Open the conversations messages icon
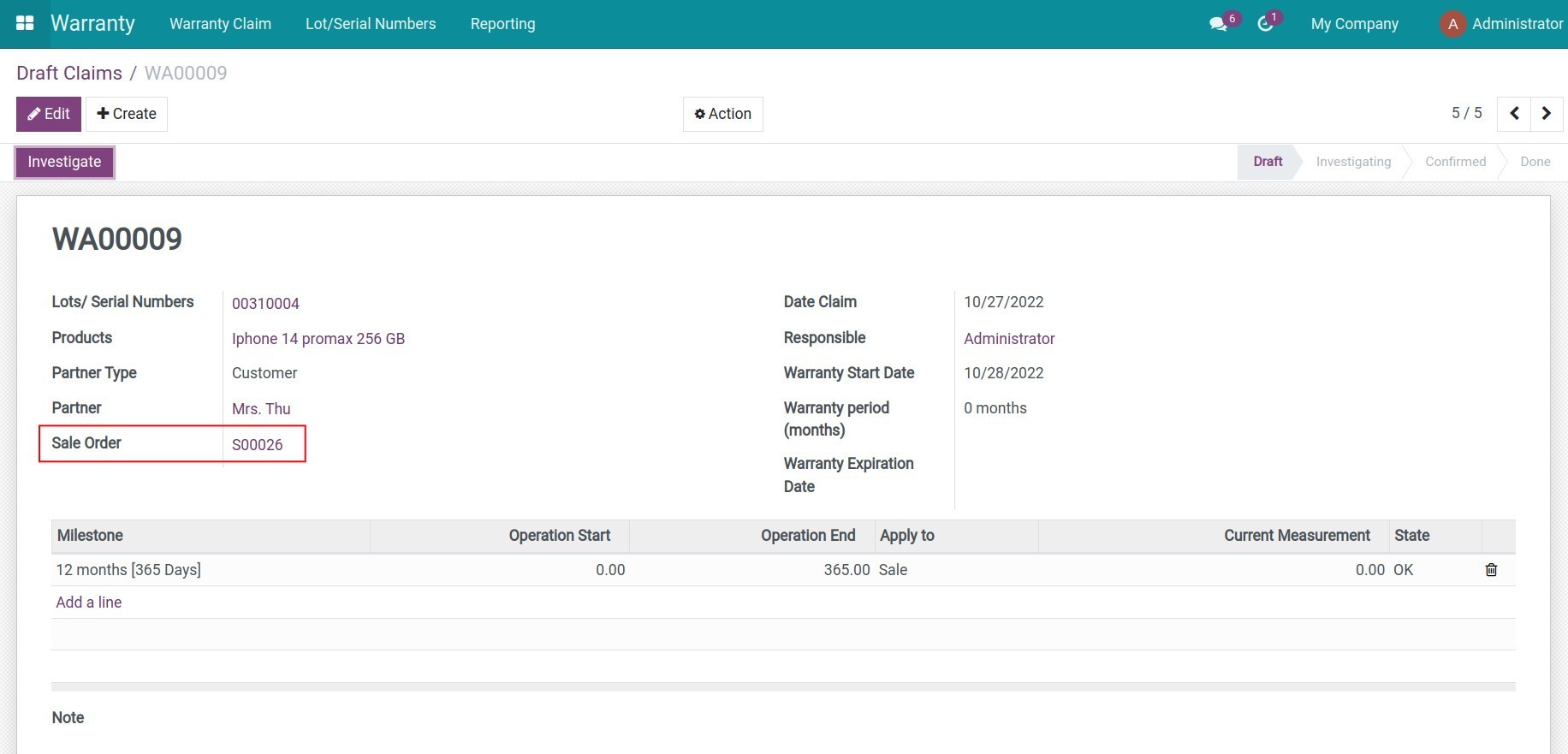 (x=1218, y=24)
